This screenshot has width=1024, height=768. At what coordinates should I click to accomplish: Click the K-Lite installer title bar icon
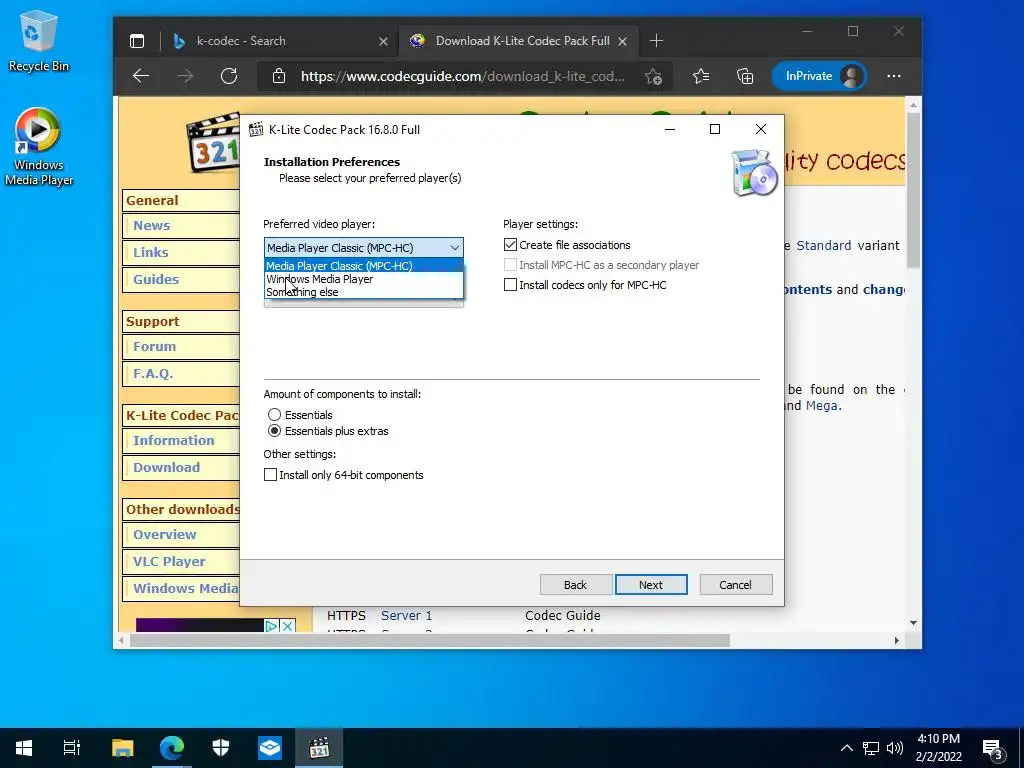tap(256, 129)
